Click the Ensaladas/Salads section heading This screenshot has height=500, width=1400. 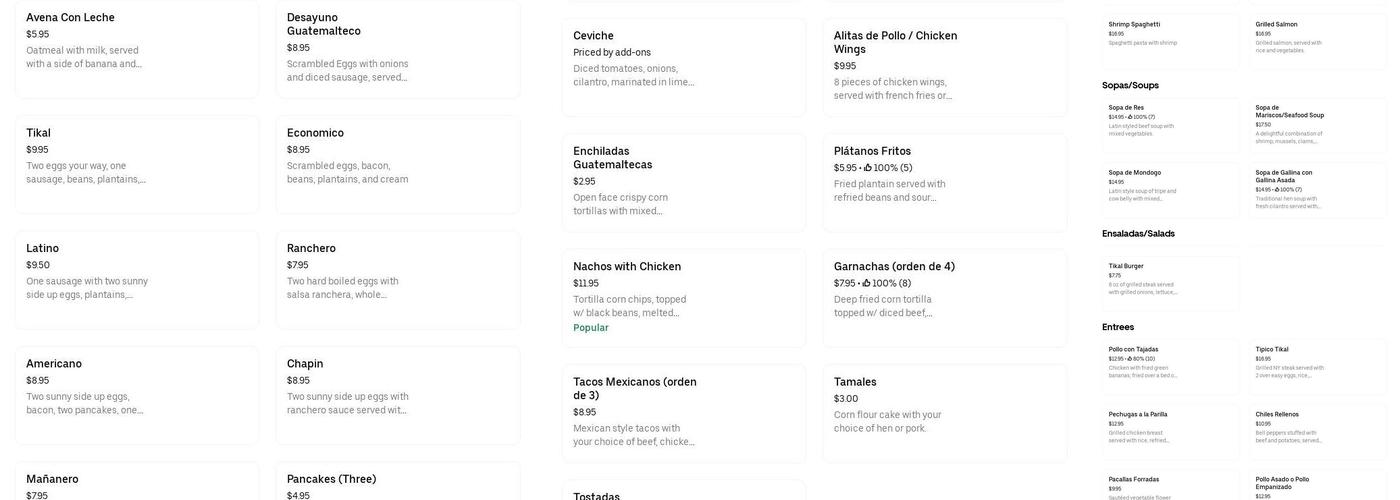click(x=1138, y=234)
